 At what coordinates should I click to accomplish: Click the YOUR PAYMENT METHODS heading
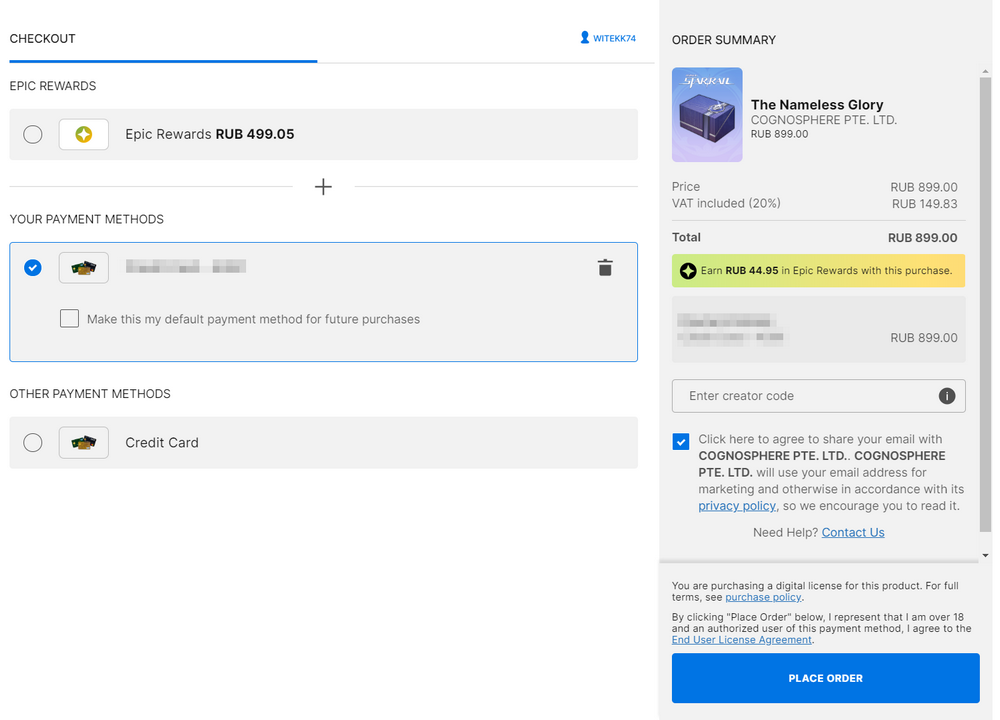click(x=87, y=219)
